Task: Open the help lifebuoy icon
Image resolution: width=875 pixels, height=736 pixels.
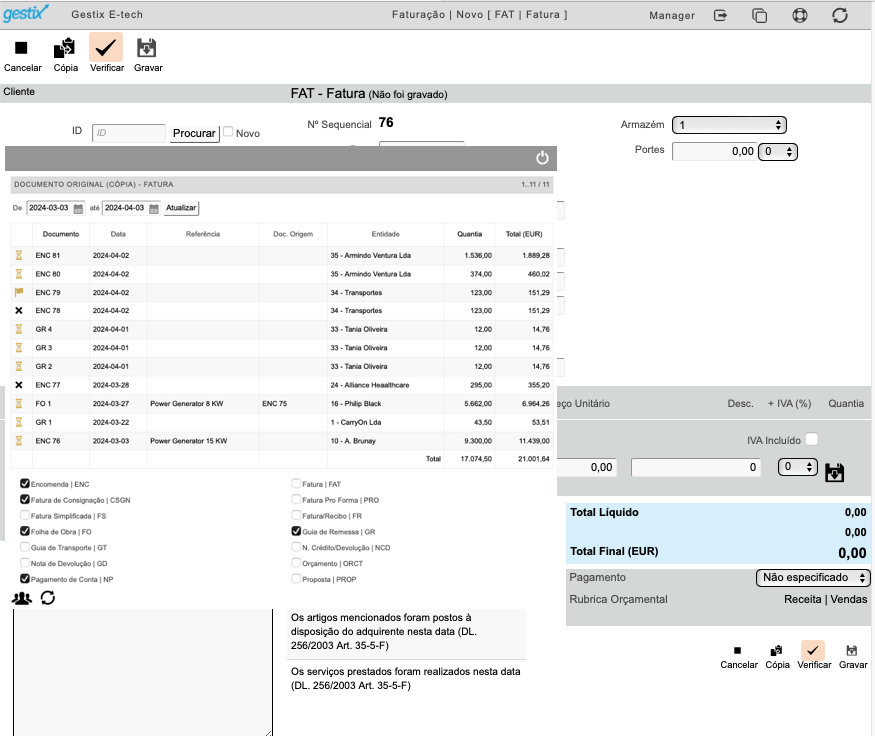Action: (x=800, y=15)
